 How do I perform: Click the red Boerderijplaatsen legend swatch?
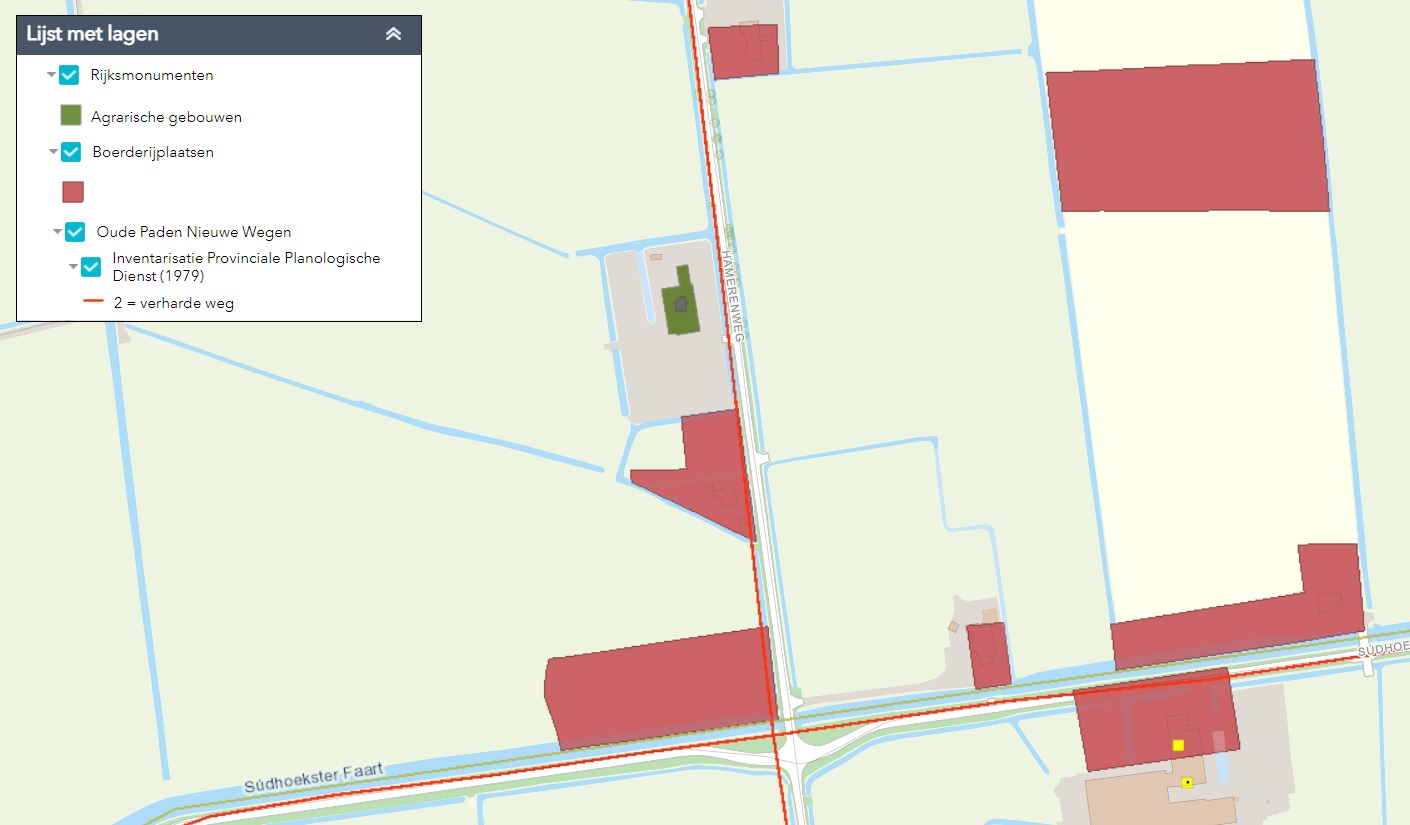73,192
